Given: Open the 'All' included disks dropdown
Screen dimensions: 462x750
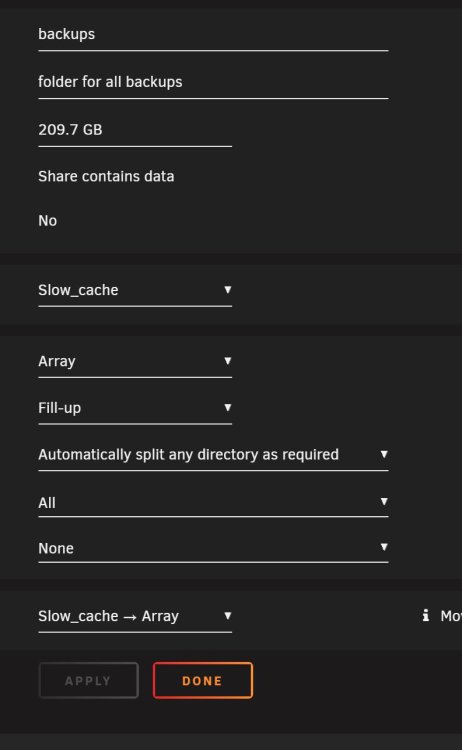Looking at the screenshot, I should pyautogui.click(x=213, y=502).
